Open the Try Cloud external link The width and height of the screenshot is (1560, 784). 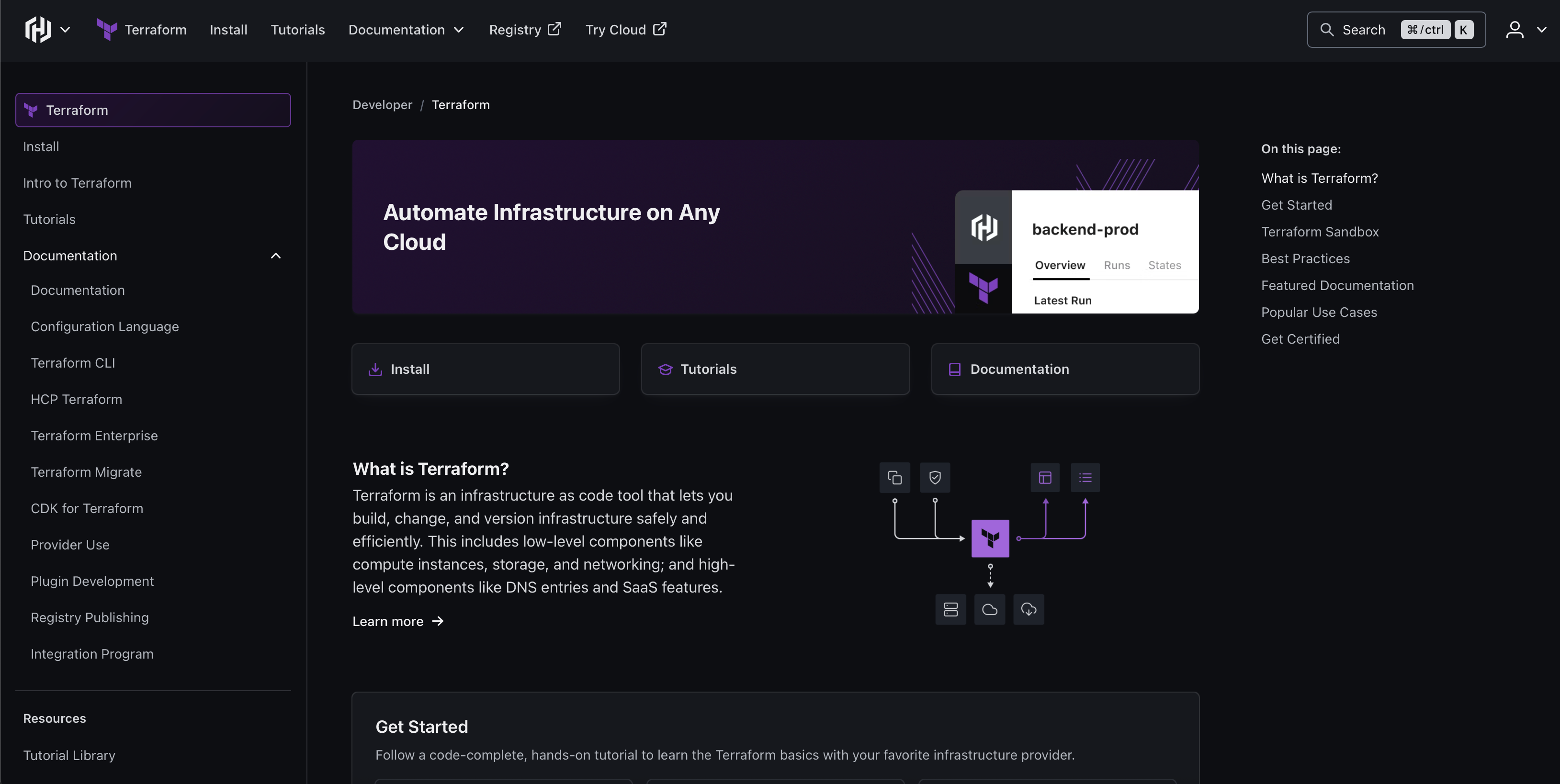coord(626,30)
